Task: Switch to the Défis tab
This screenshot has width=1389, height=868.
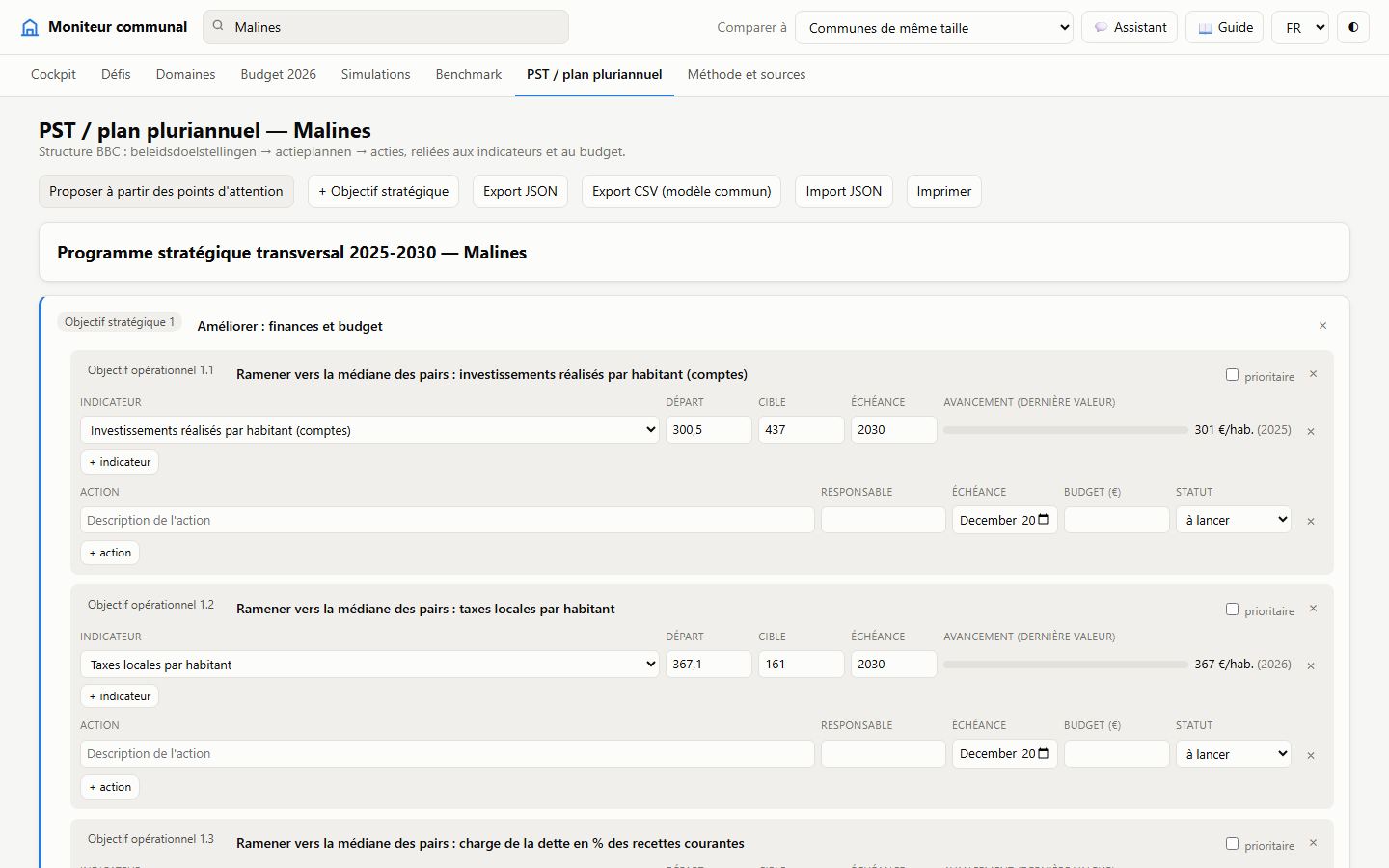Action: coord(116,74)
